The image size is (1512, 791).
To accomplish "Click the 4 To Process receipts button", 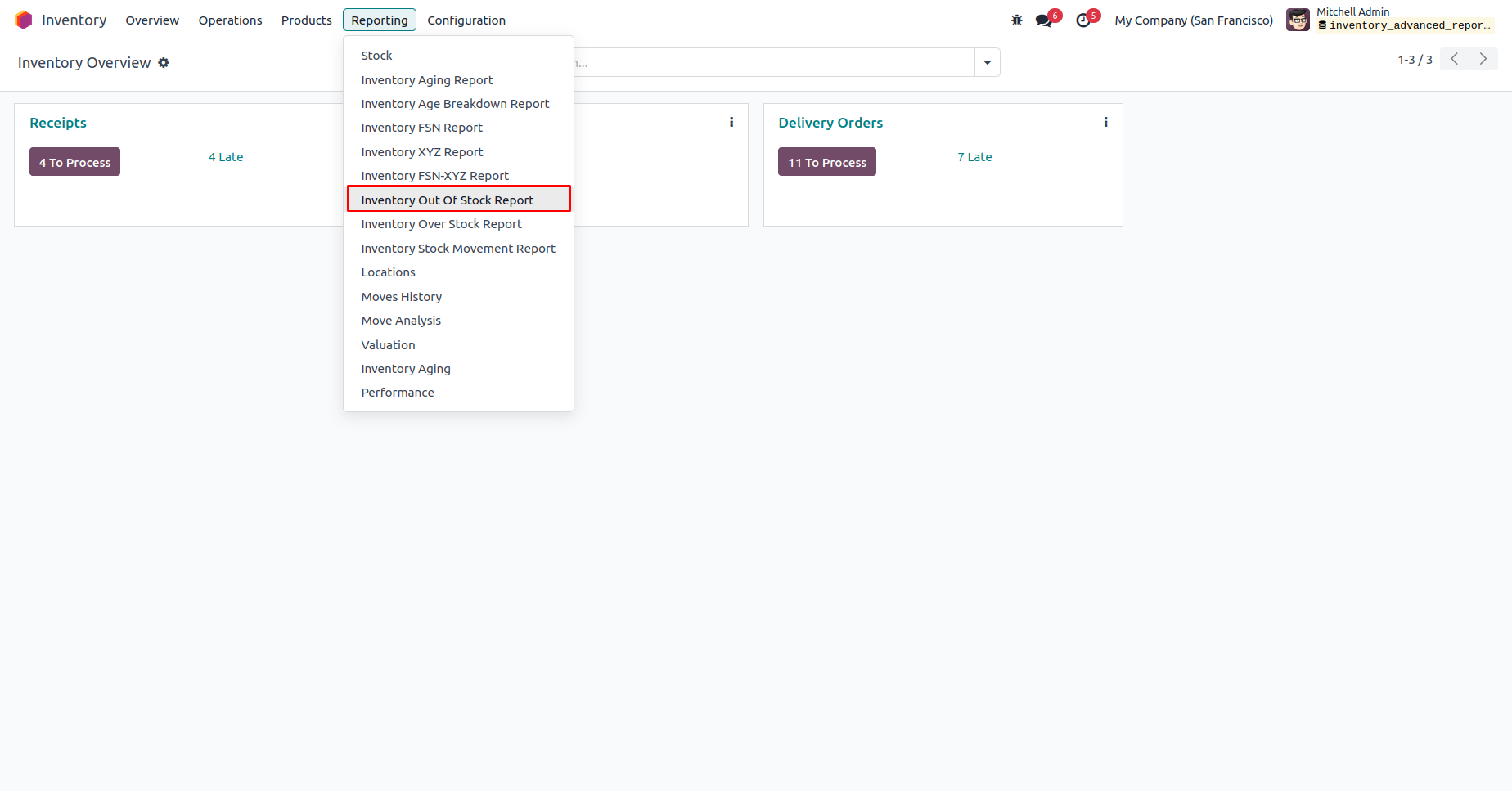I will [x=74, y=162].
